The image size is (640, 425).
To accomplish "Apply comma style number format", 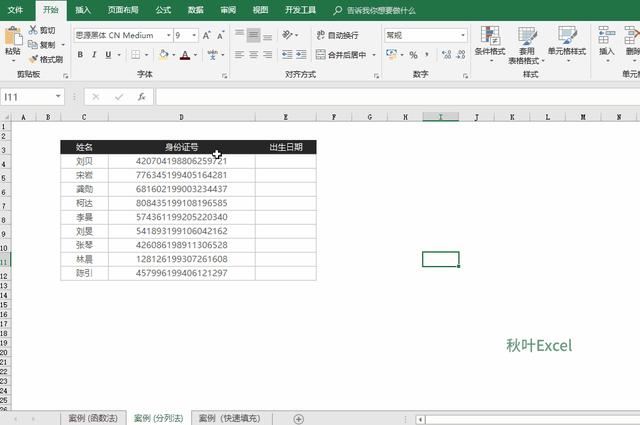I will pyautogui.click(x=427, y=55).
